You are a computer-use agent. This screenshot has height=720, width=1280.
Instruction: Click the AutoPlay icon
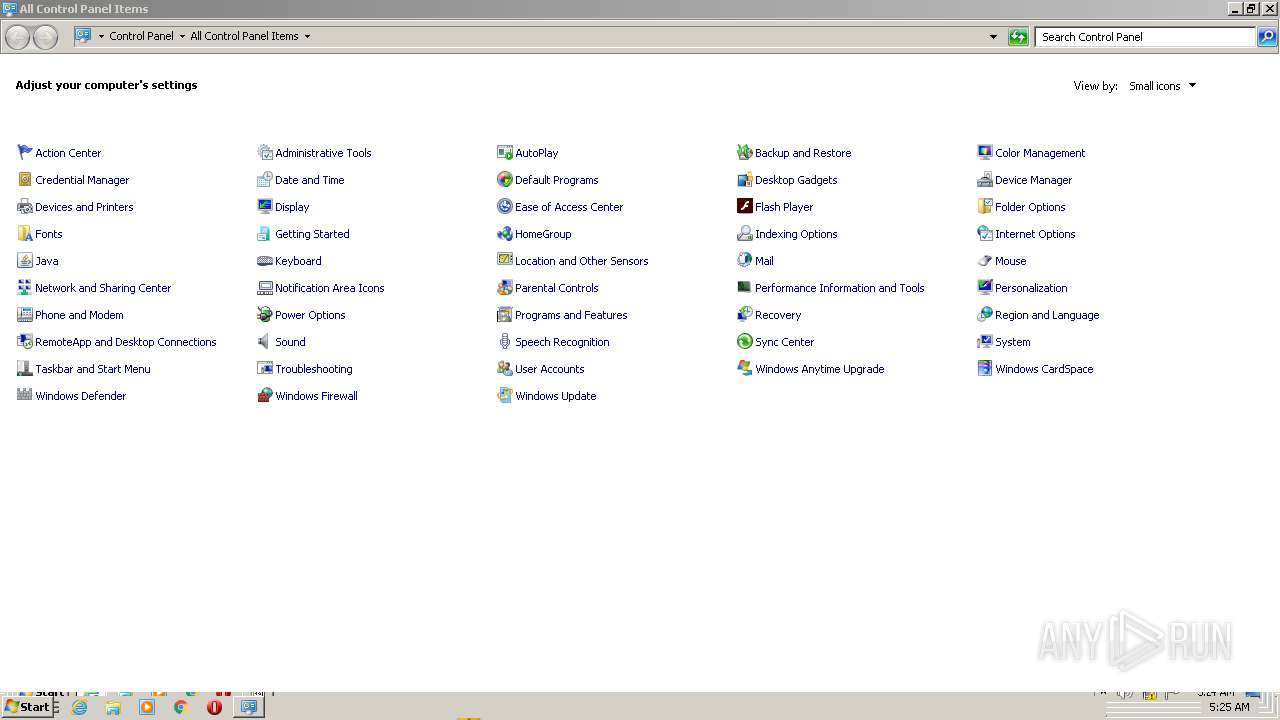coord(505,153)
